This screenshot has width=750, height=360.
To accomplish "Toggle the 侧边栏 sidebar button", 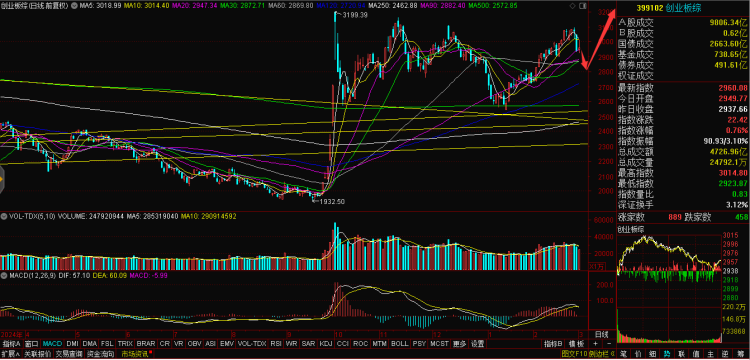I will click(x=601, y=354).
